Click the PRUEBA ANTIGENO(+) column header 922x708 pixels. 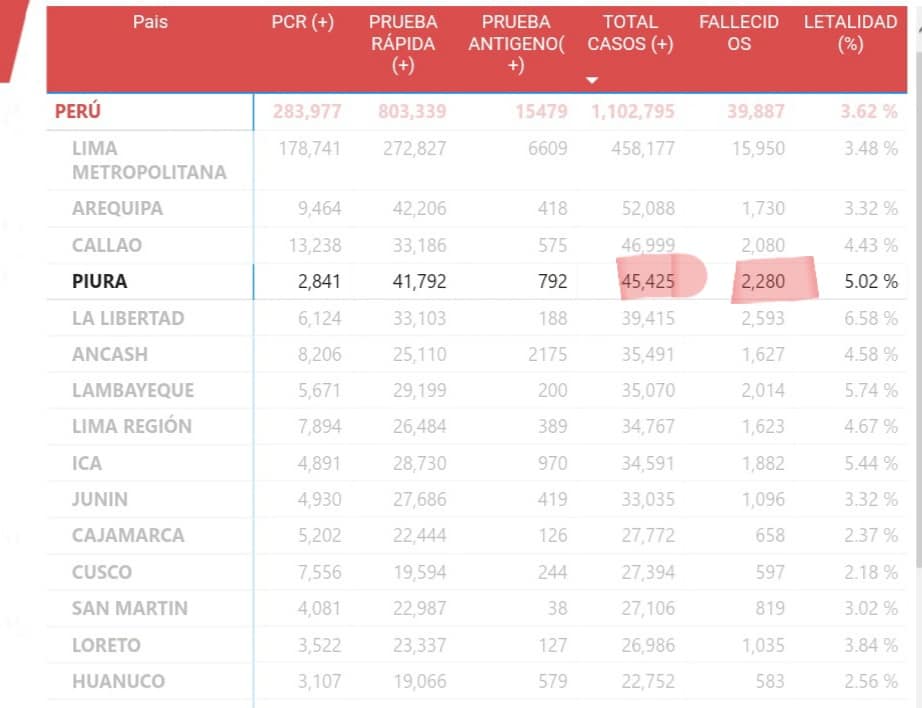(517, 44)
